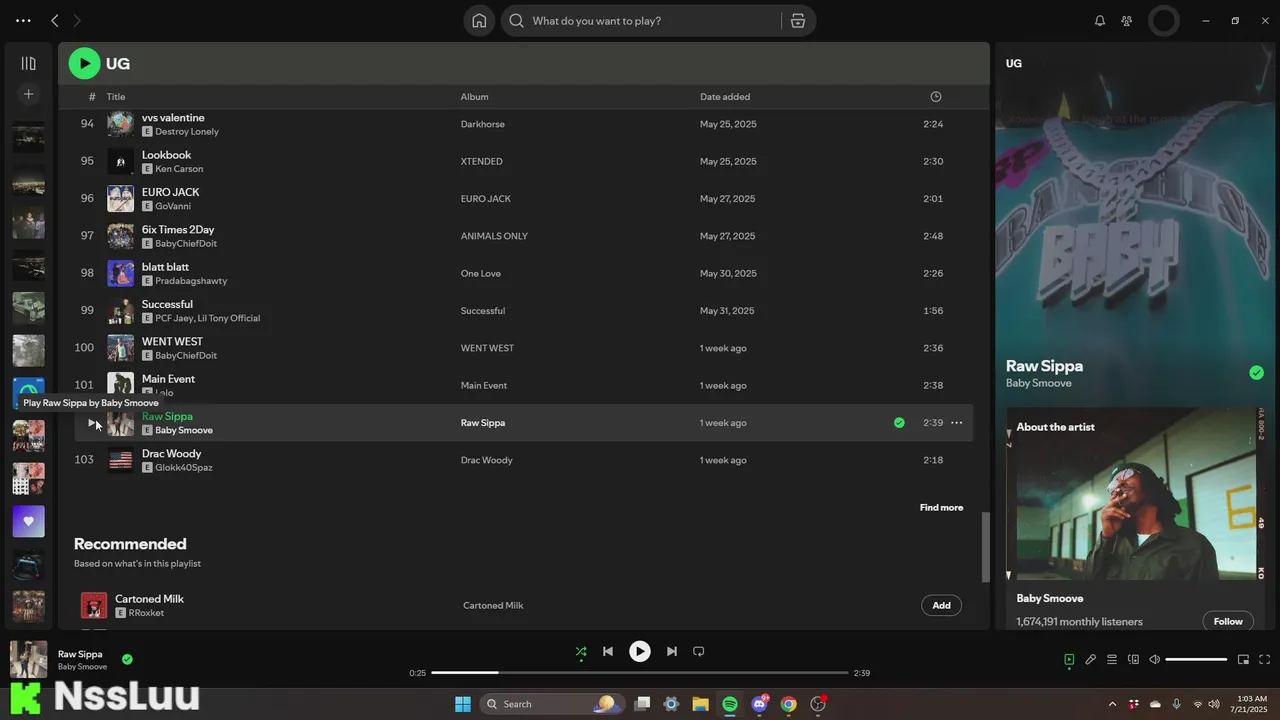The height and width of the screenshot is (720, 1280).
Task: Open the user profile avatar menu
Action: click(x=1164, y=21)
